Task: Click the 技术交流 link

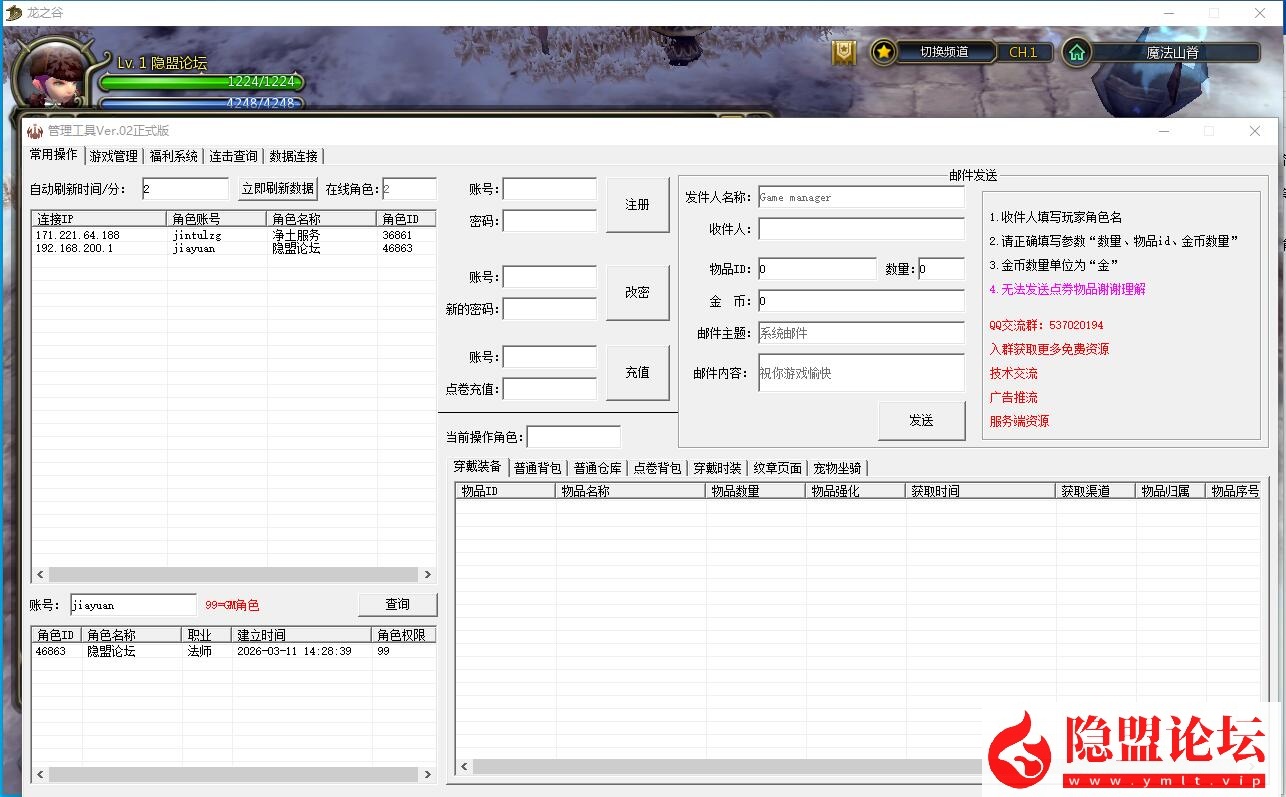Action: 1013,373
